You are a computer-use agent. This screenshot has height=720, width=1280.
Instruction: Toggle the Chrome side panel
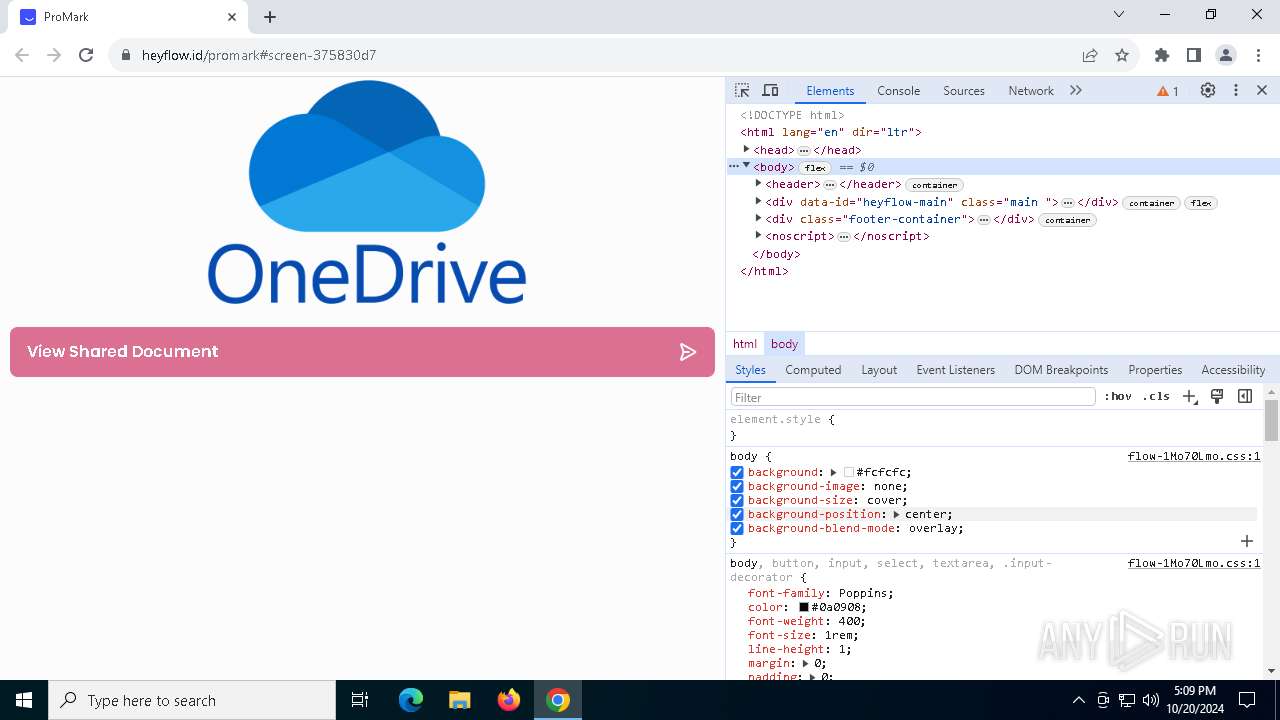coord(1194,55)
